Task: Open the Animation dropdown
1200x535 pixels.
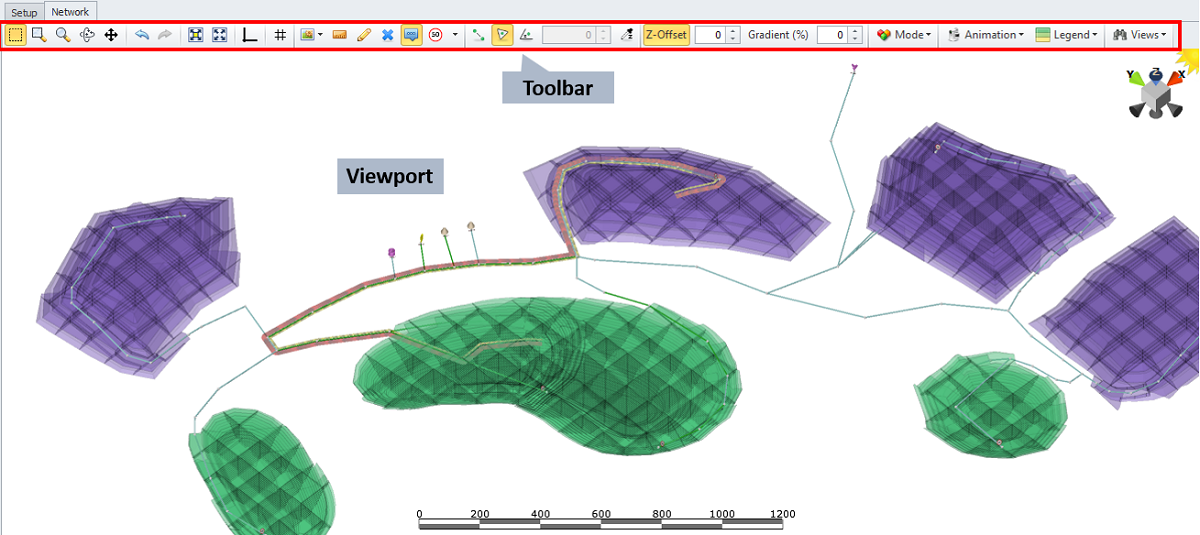Action: (x=985, y=35)
